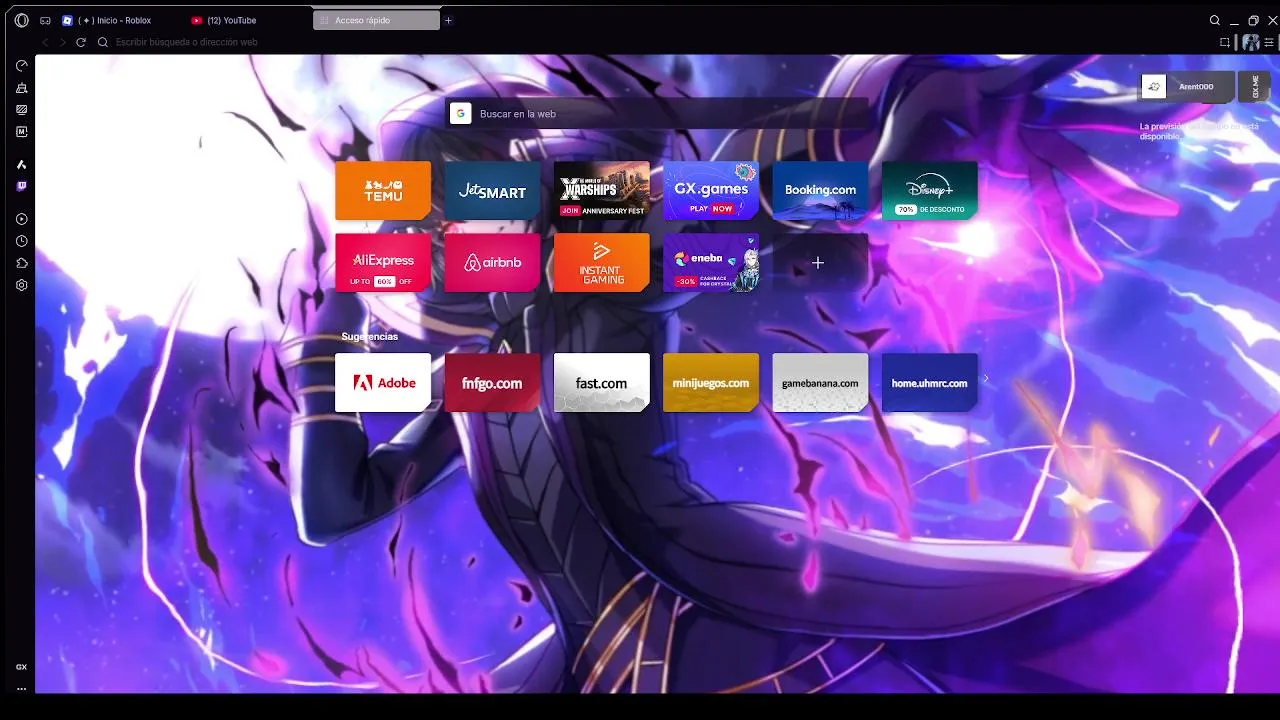
Task: Open the GX Corner gamepad icon
Action: pos(45,20)
